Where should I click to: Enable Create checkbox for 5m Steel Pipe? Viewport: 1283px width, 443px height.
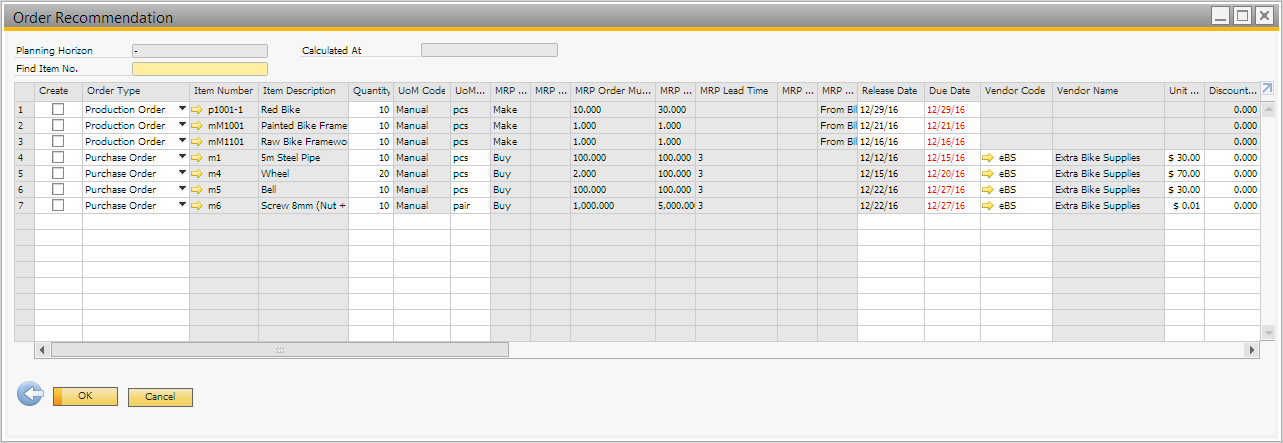(x=58, y=158)
